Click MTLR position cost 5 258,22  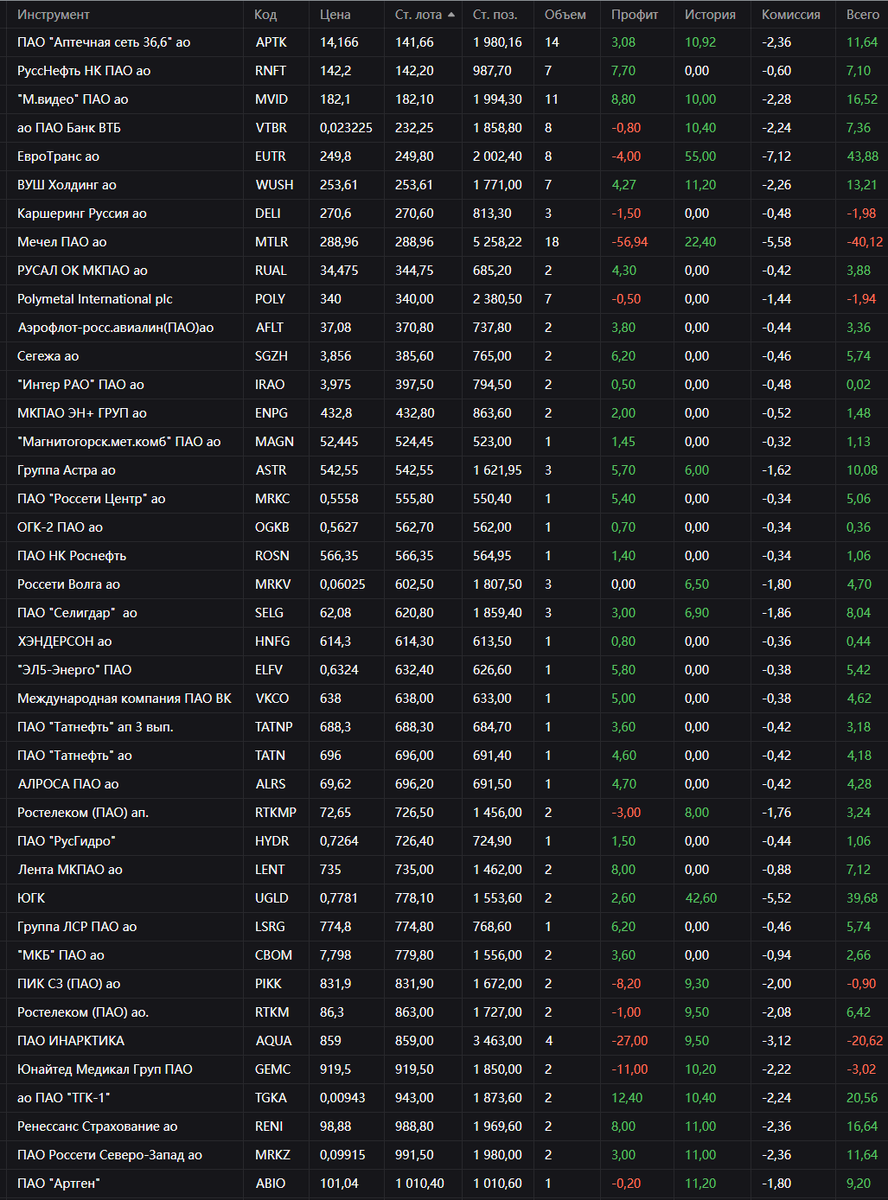497,242
